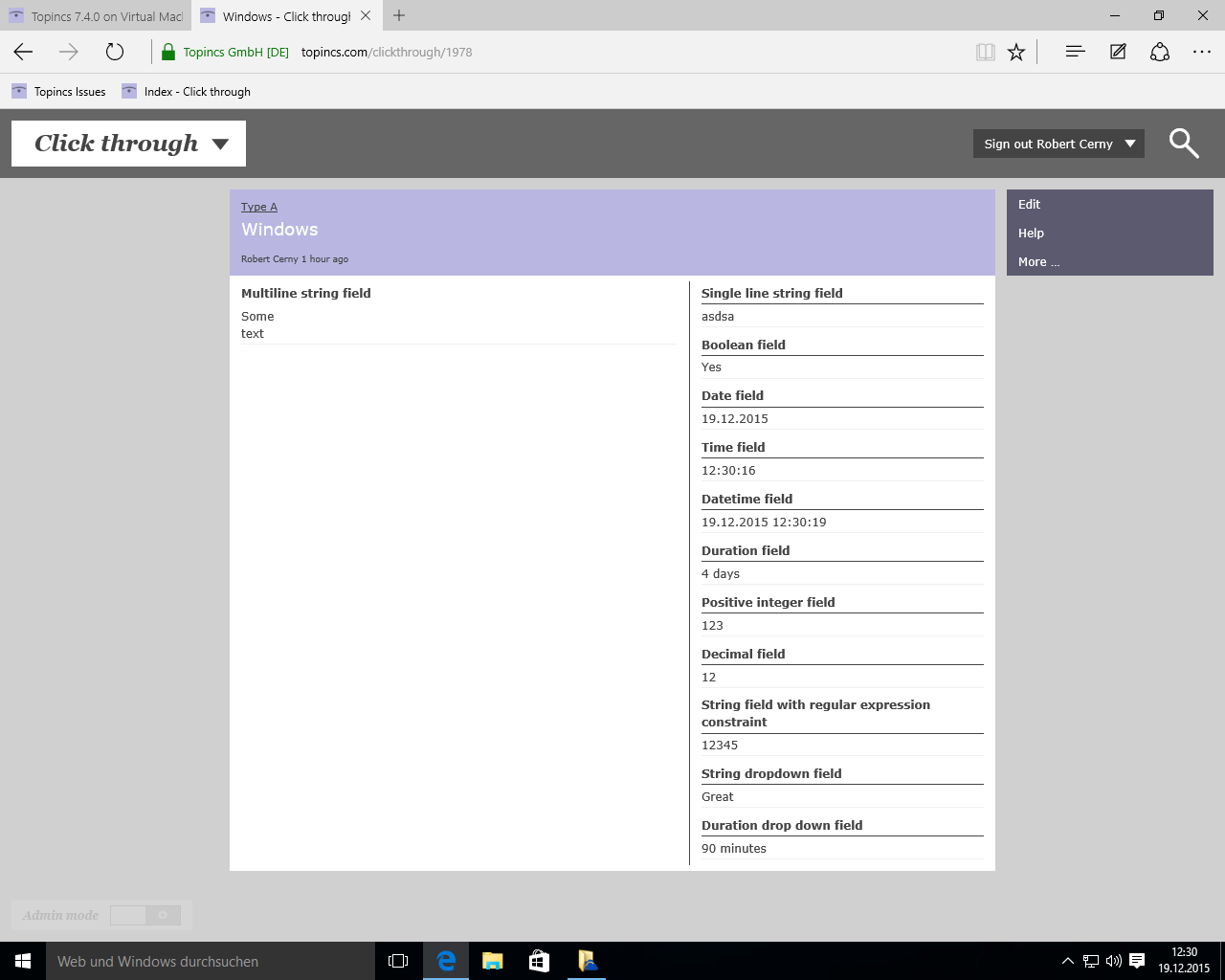
Task: Click the Edge Share icon
Action: coord(1160,52)
